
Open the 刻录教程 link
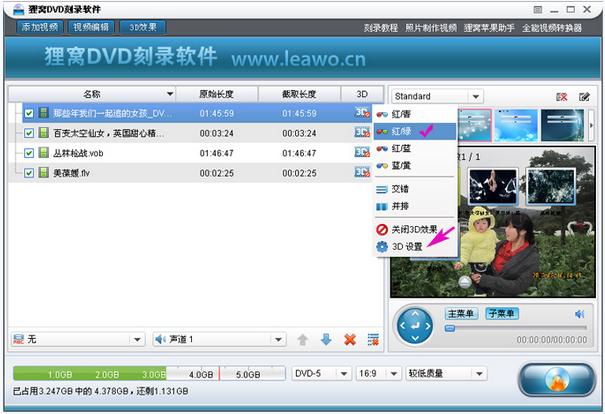point(380,28)
